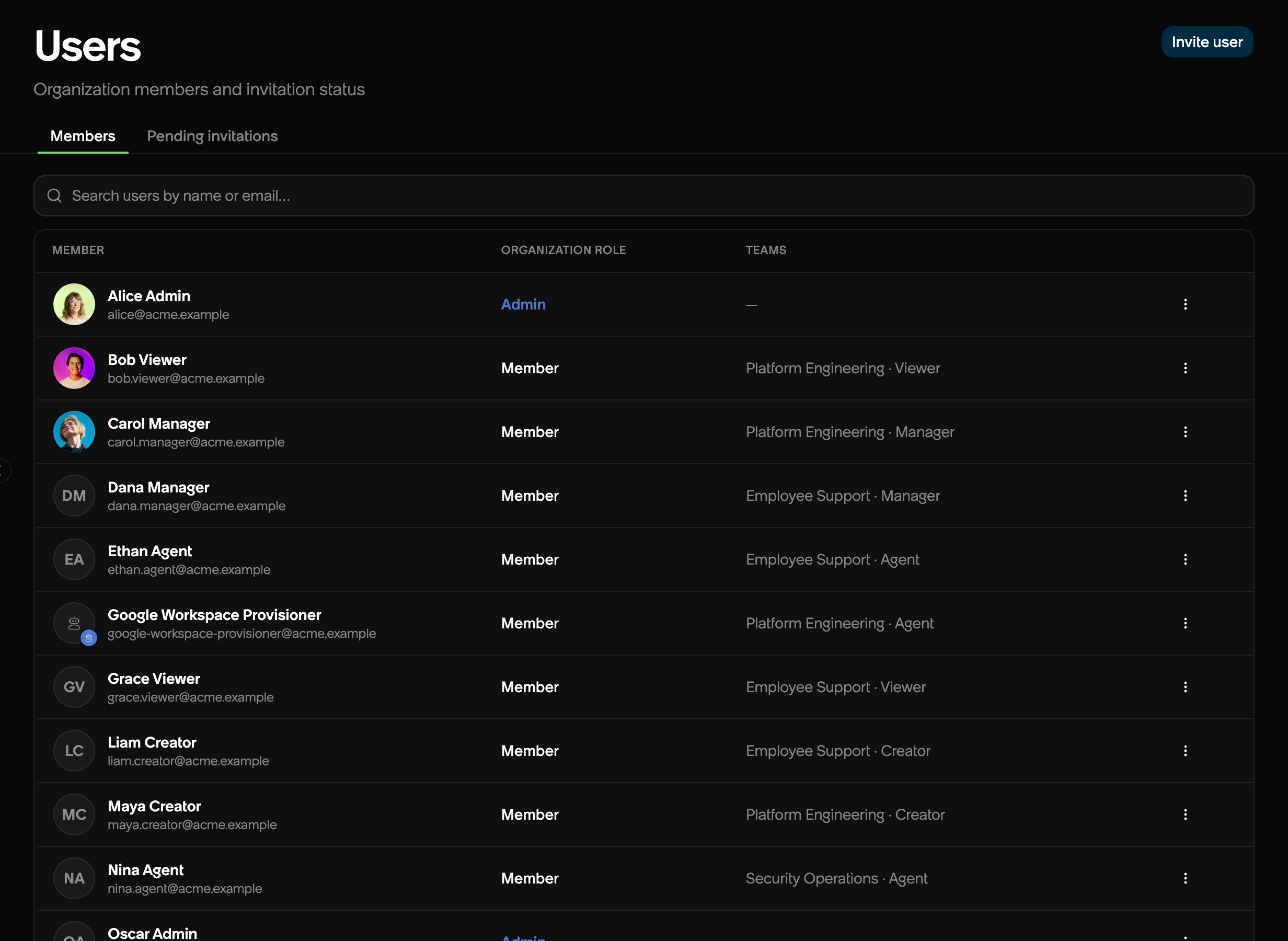Image resolution: width=1288 pixels, height=941 pixels.
Task: Open the actions menu for Bob Viewer
Action: click(x=1185, y=368)
